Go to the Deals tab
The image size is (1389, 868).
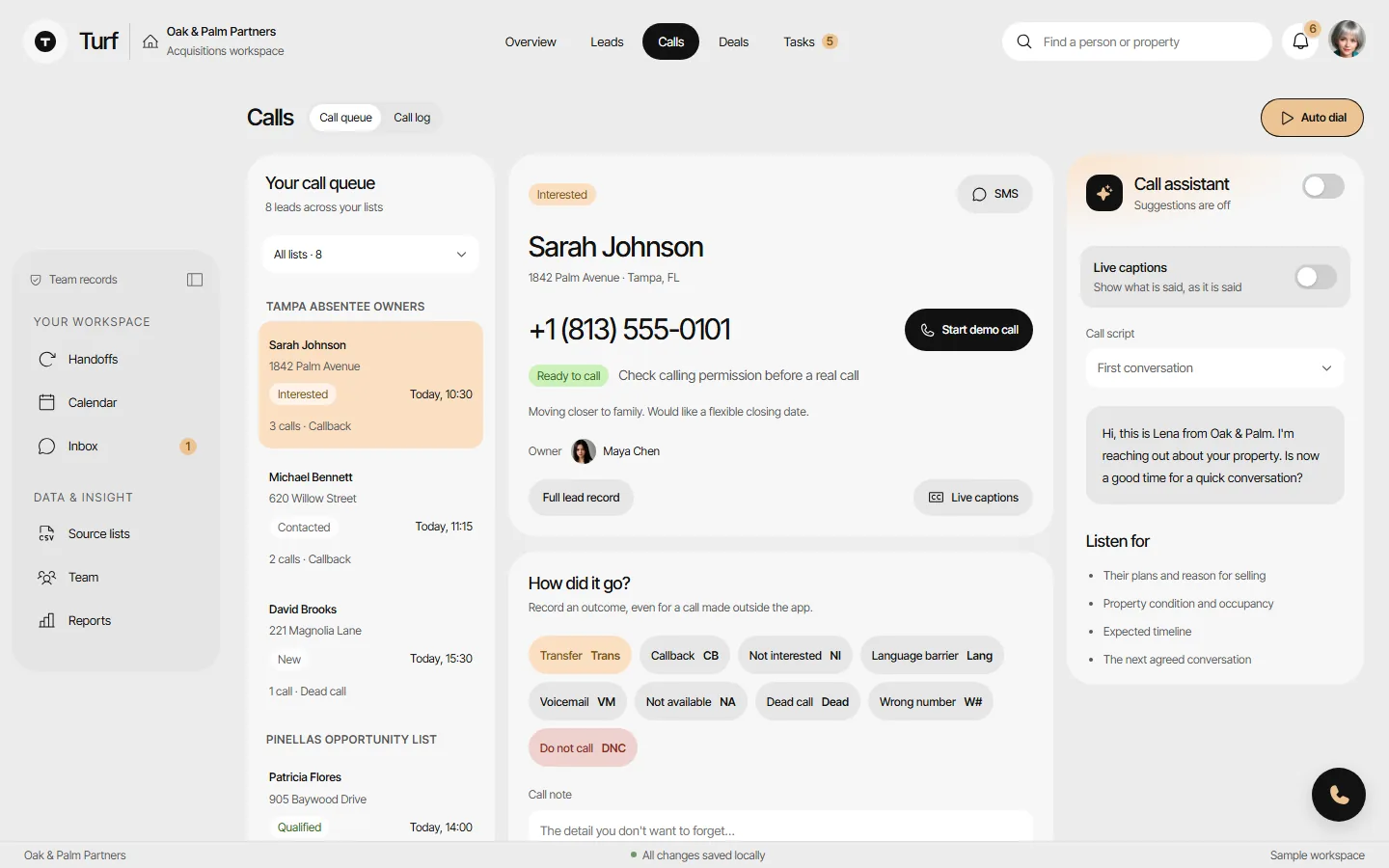[x=733, y=41]
